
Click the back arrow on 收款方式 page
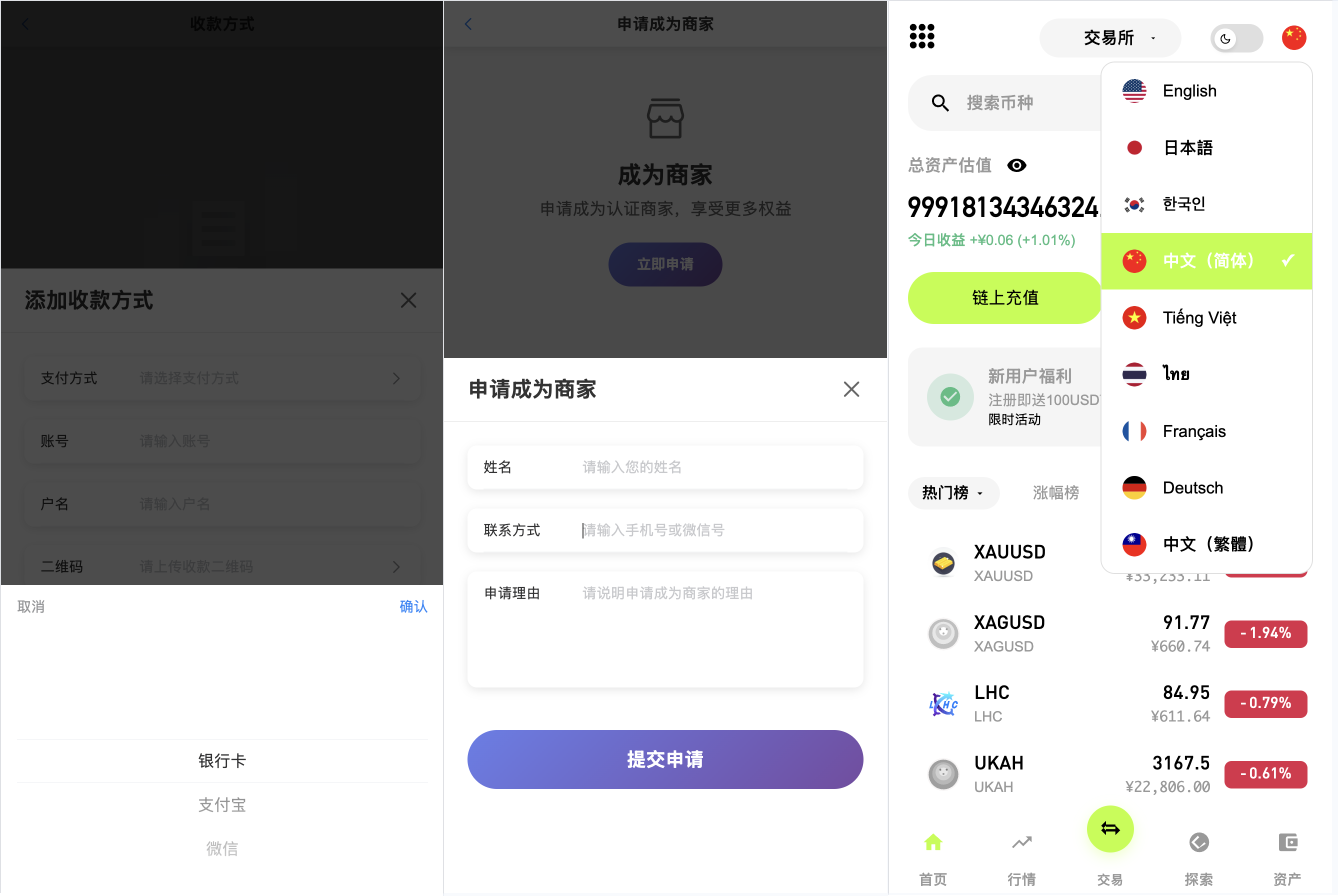tap(24, 24)
